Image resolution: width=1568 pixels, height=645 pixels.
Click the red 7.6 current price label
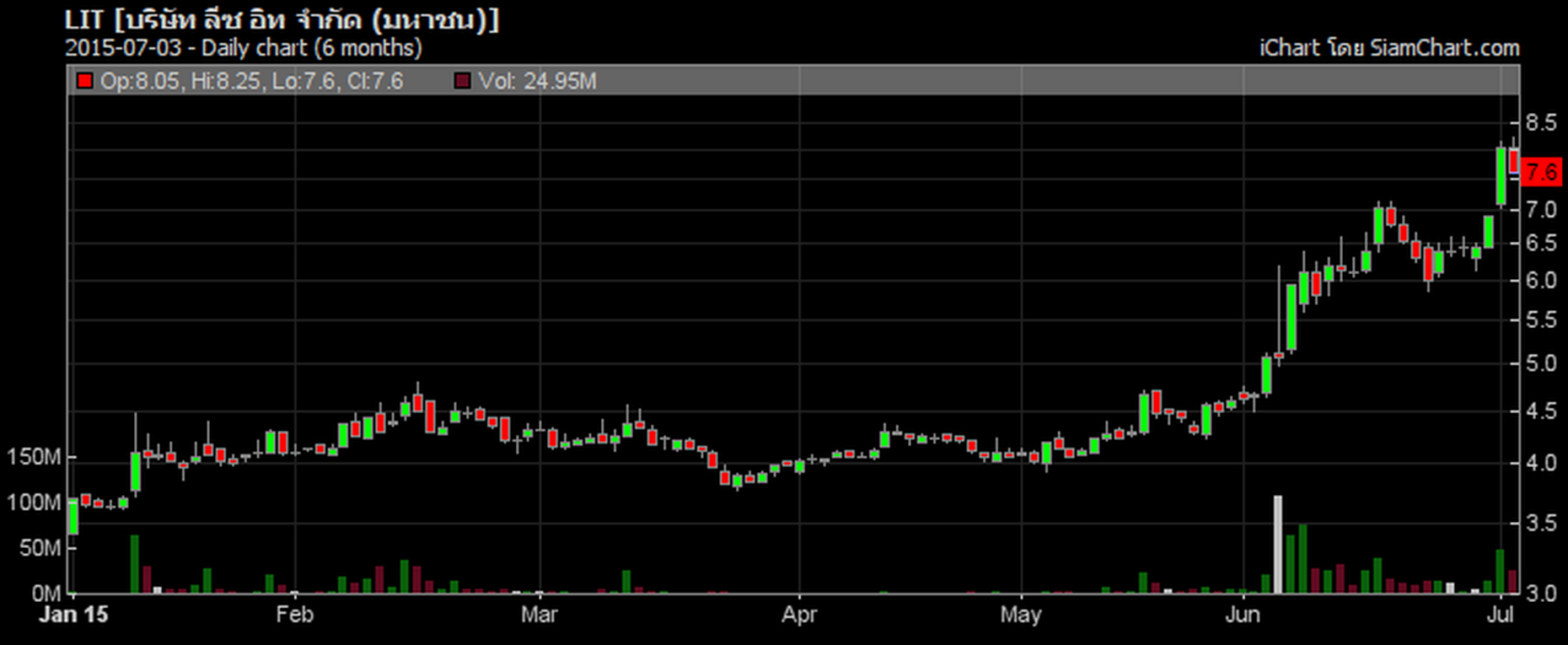[x=1541, y=172]
